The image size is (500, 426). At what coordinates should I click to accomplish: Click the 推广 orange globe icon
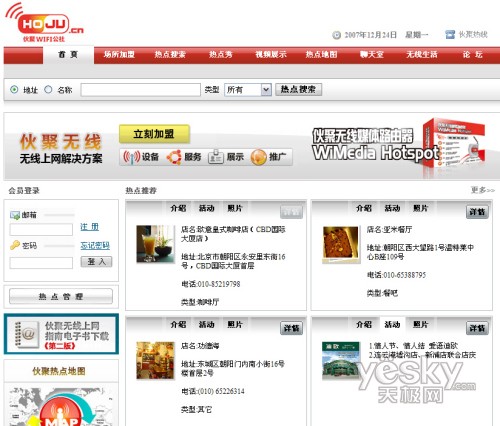pos(259,157)
